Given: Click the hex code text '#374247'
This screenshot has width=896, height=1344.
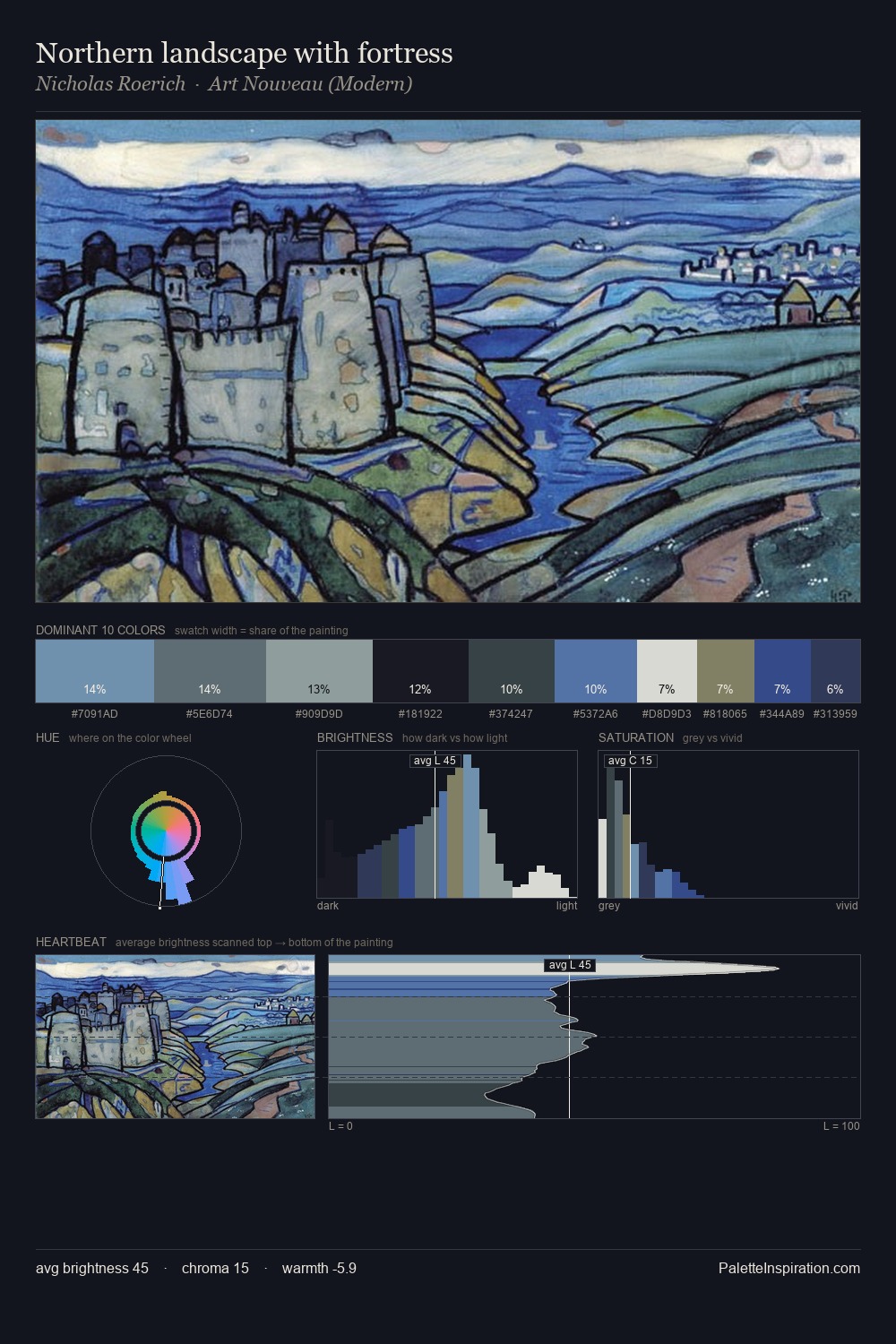Looking at the screenshot, I should pos(512,714).
